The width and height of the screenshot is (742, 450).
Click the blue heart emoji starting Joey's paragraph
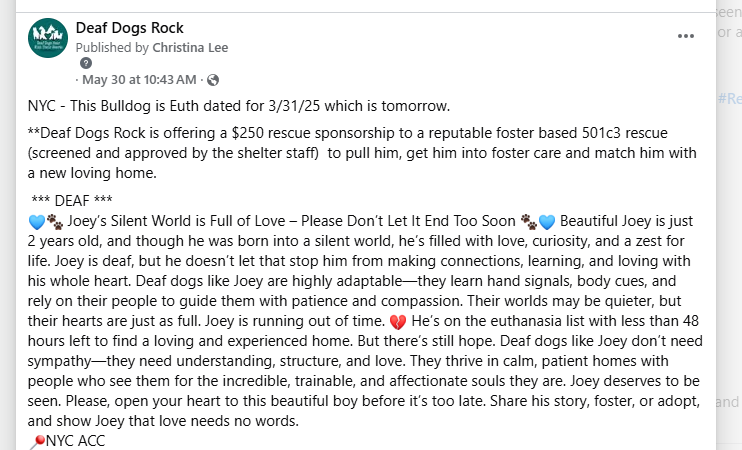pyautogui.click(x=36, y=221)
